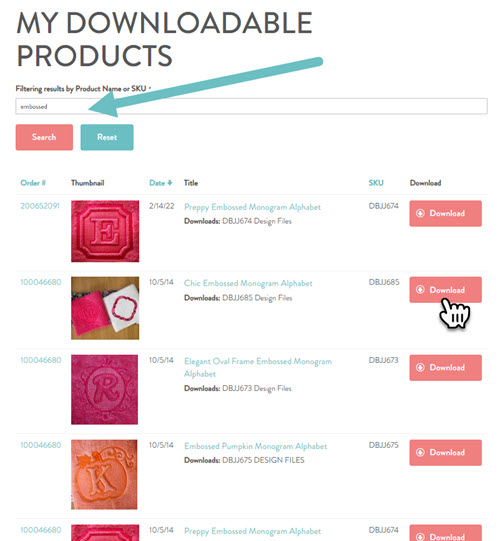Screen dimensions: 500x541
Task: Download Chic Embossed Monogram Alphabet files
Action: click(x=445, y=290)
